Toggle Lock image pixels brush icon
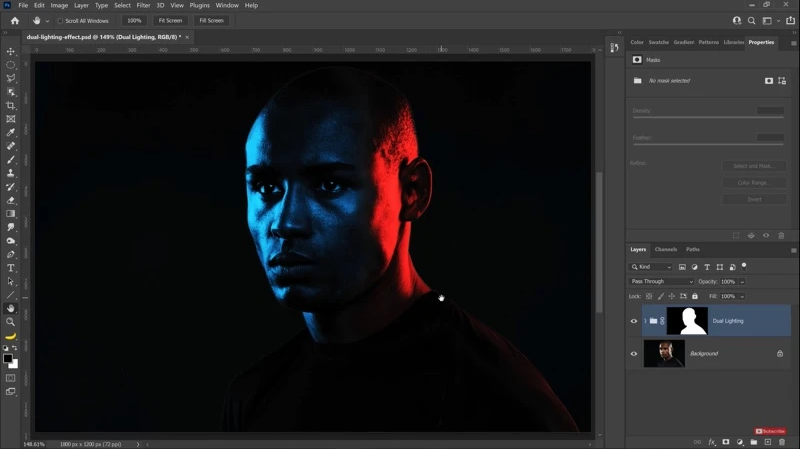This screenshot has height=453, width=800. 661,296
